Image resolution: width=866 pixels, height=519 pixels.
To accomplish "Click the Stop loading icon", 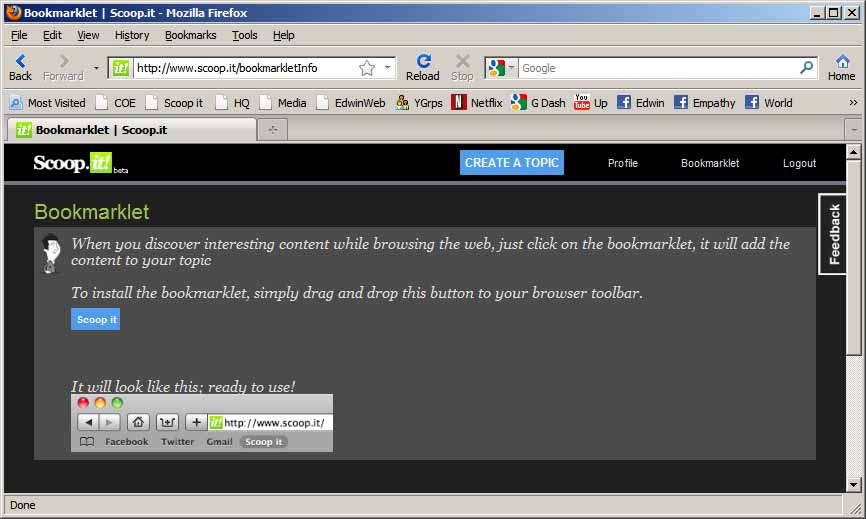I will 462,62.
